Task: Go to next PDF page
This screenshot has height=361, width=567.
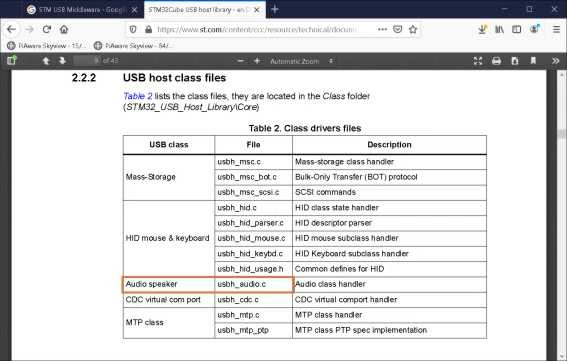Action: [63, 61]
